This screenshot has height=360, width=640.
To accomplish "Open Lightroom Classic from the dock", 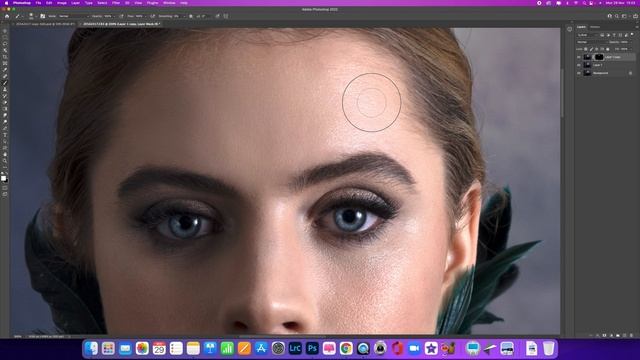I will click(x=295, y=348).
